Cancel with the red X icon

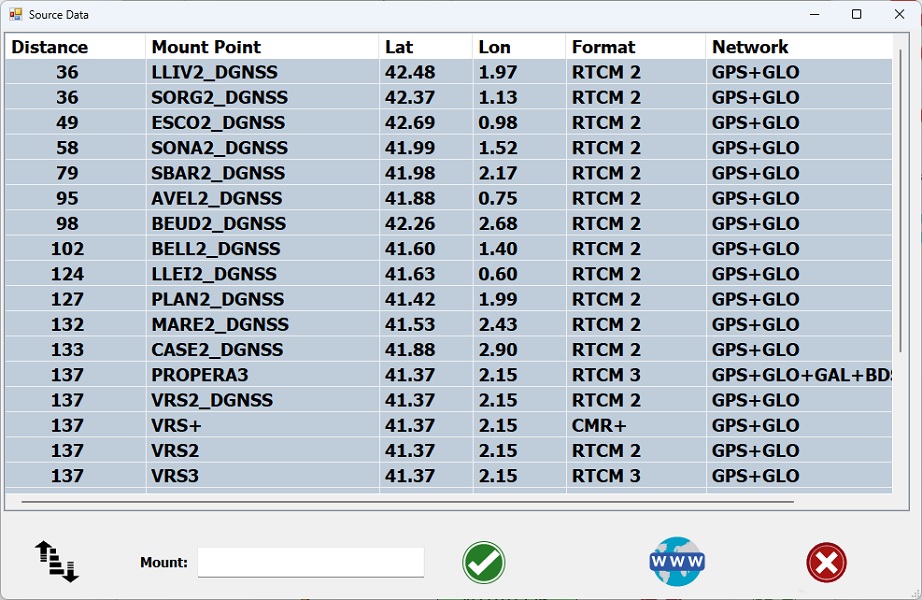point(826,562)
